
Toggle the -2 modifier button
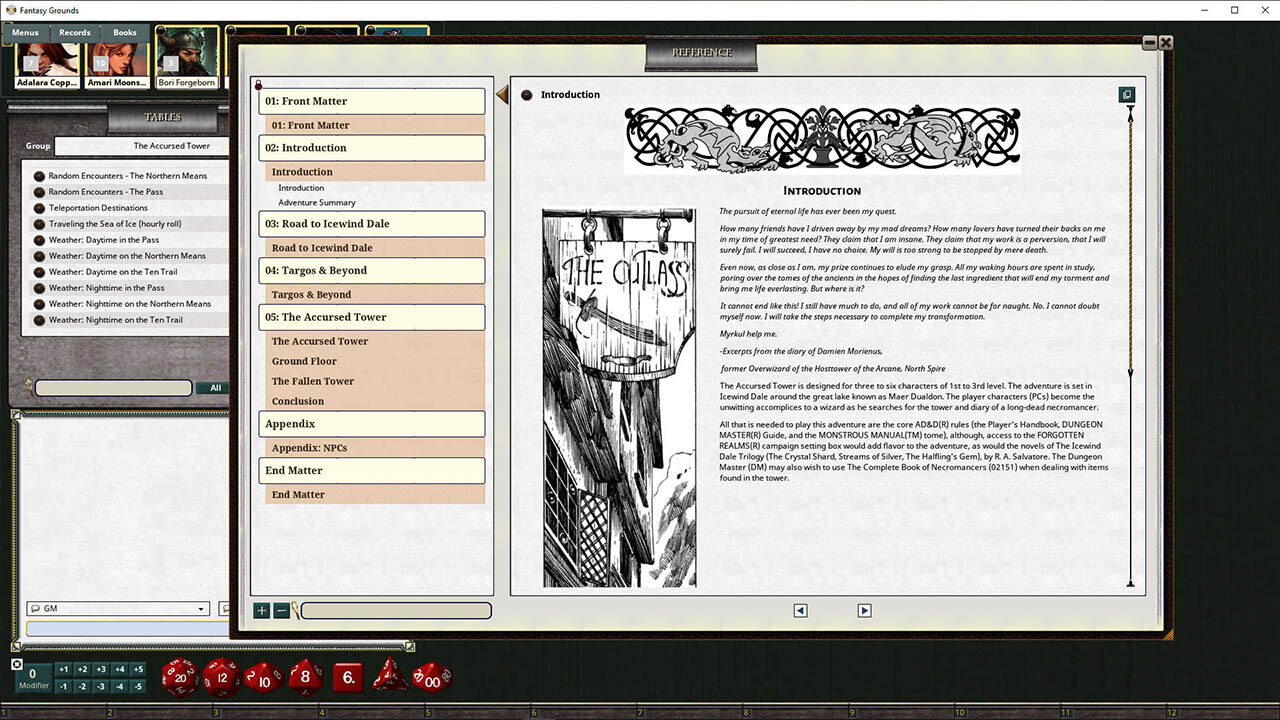click(x=82, y=686)
